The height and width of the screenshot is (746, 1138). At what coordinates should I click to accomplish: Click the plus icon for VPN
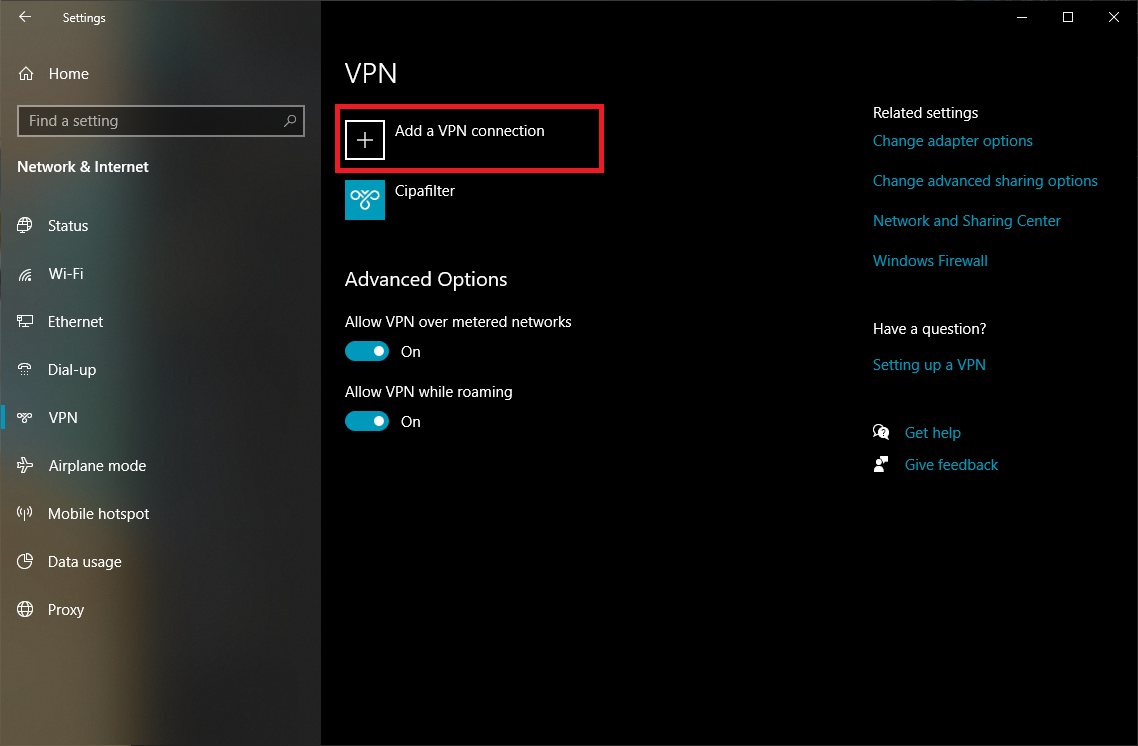(x=364, y=139)
